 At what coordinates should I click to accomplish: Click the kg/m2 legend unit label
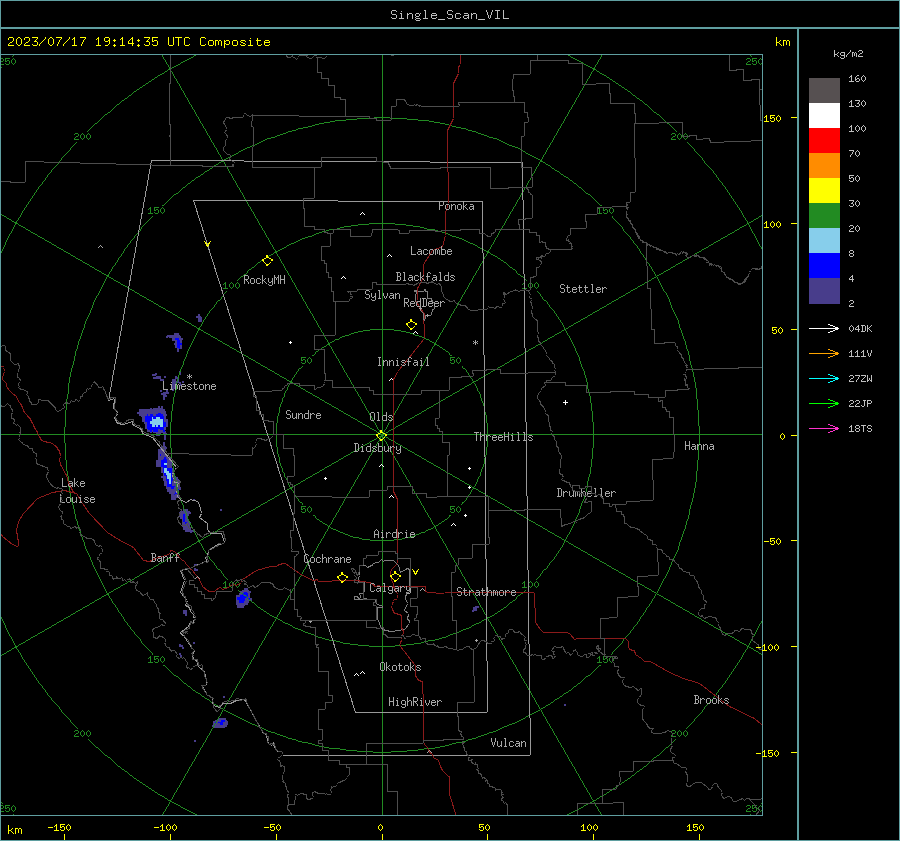pyautogui.click(x=848, y=54)
